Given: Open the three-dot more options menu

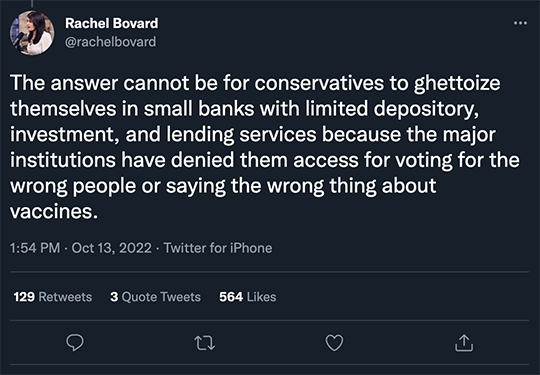Looking at the screenshot, I should [x=520, y=23].
